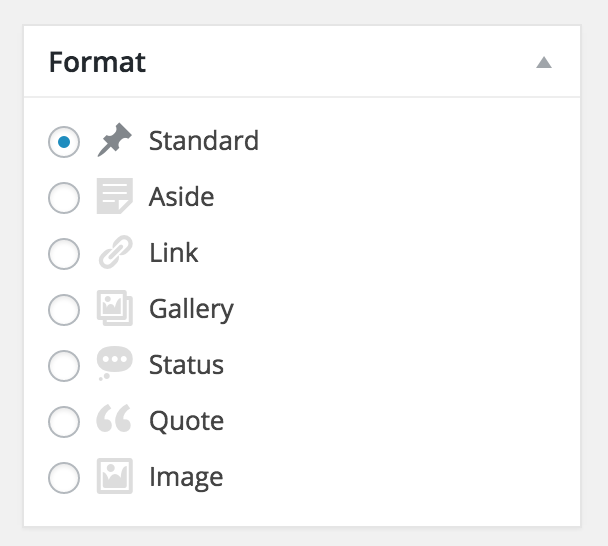Pick the Quote radio button
Image resolution: width=608 pixels, height=546 pixels.
(x=64, y=422)
